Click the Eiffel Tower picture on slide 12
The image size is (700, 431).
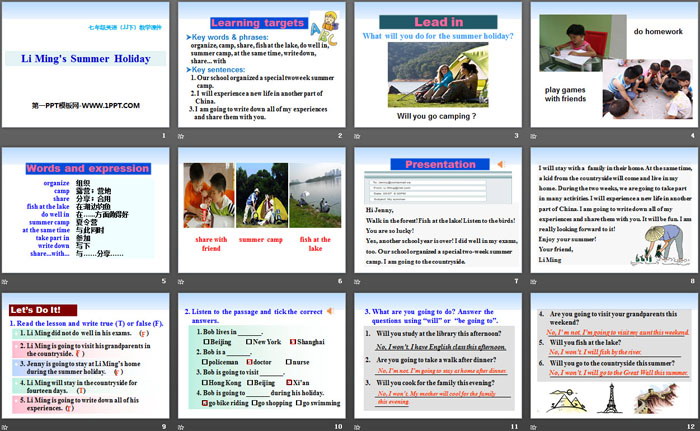(610, 398)
